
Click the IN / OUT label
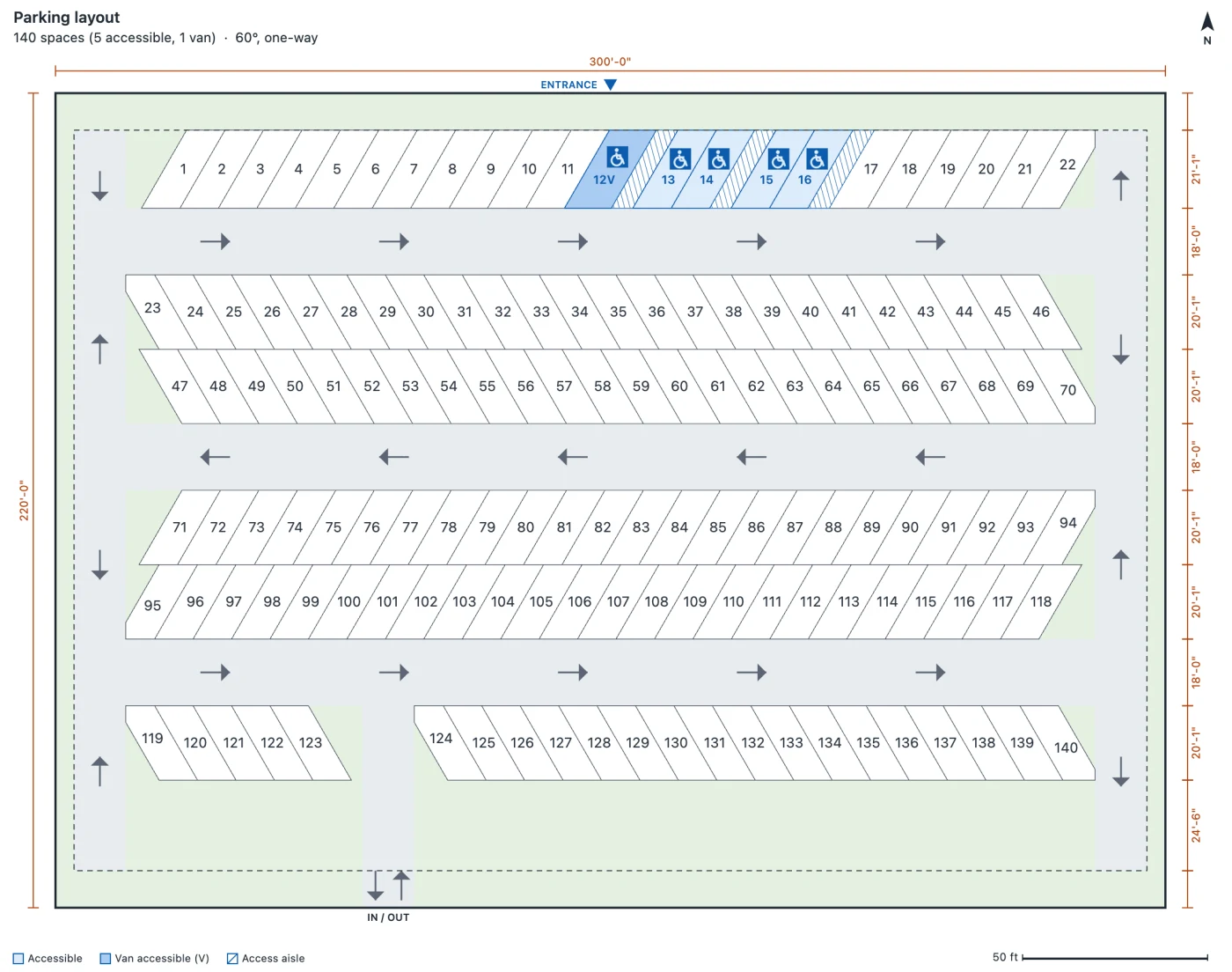coord(388,917)
